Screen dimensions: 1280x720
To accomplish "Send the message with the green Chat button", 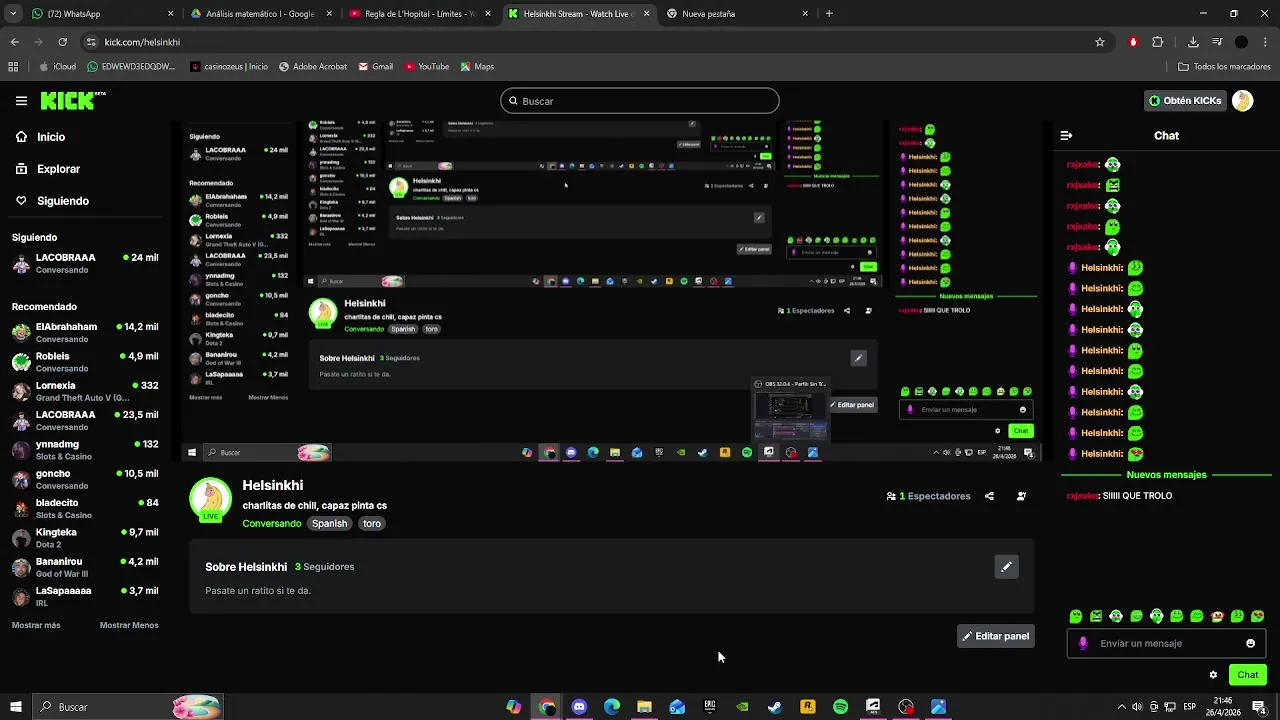I will (x=1247, y=675).
